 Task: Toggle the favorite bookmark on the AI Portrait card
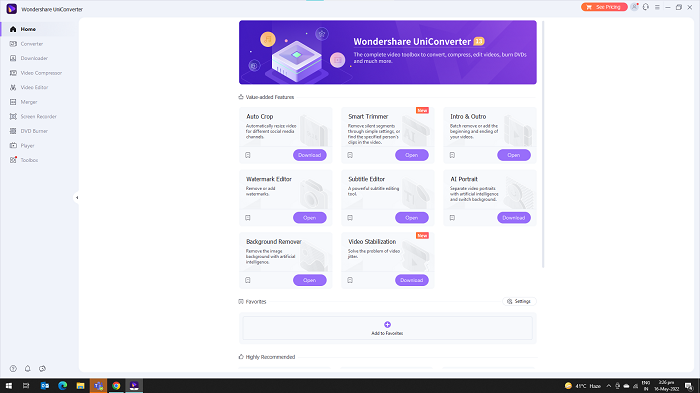(x=452, y=218)
